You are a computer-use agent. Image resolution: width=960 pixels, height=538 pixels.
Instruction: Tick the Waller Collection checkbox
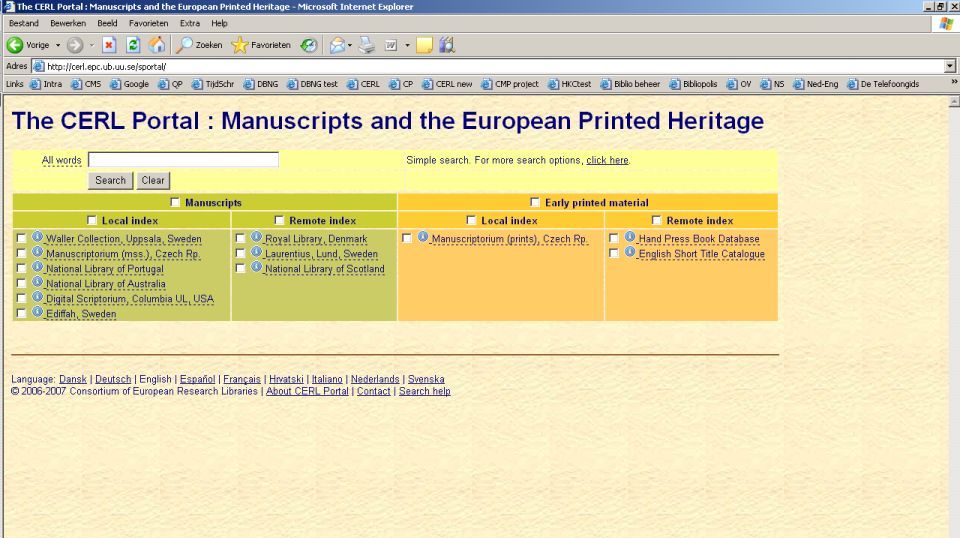(x=21, y=238)
